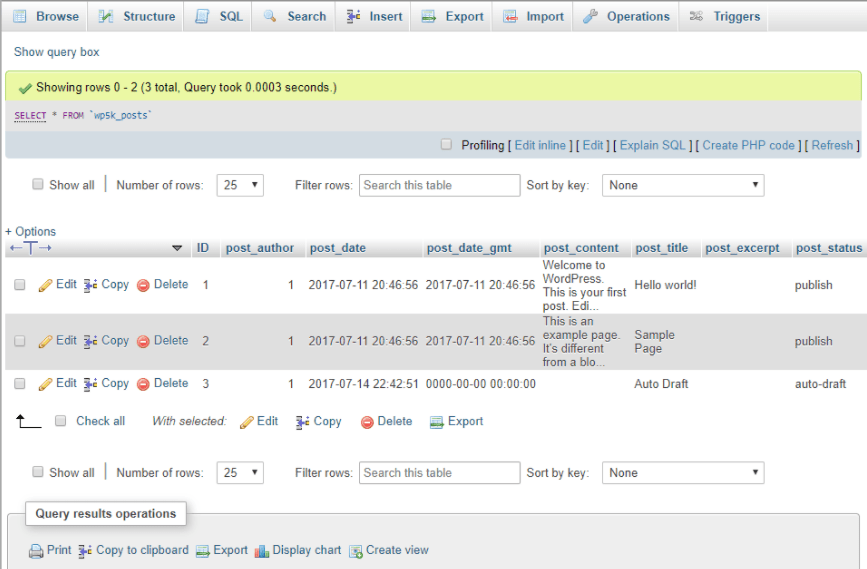Enable the Profiling checkbox

[447, 145]
